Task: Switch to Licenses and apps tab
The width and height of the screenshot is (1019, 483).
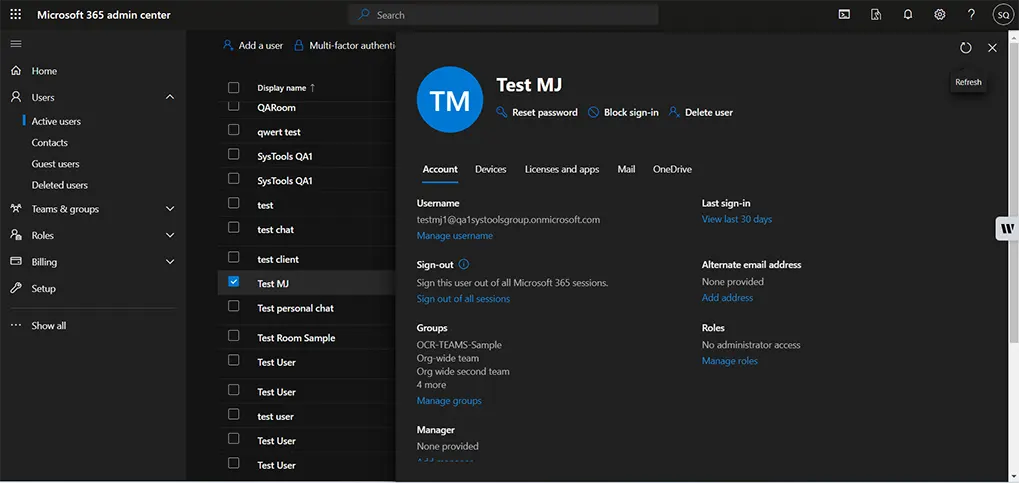Action: (x=562, y=169)
